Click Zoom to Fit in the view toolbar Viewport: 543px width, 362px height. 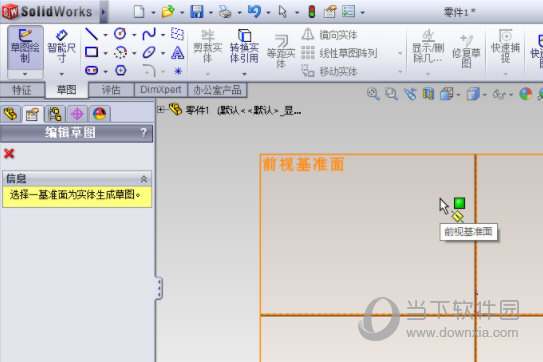(x=373, y=94)
